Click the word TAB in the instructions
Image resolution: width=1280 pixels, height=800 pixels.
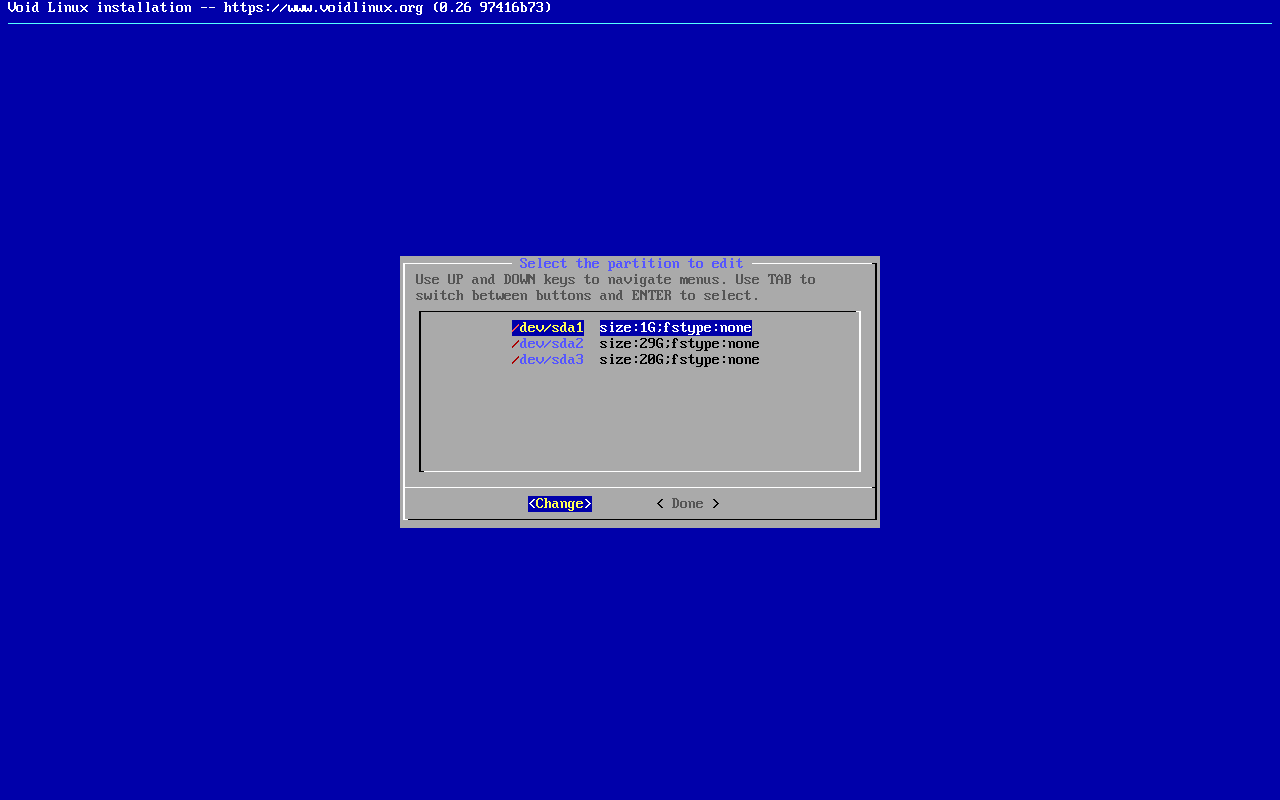pos(780,280)
